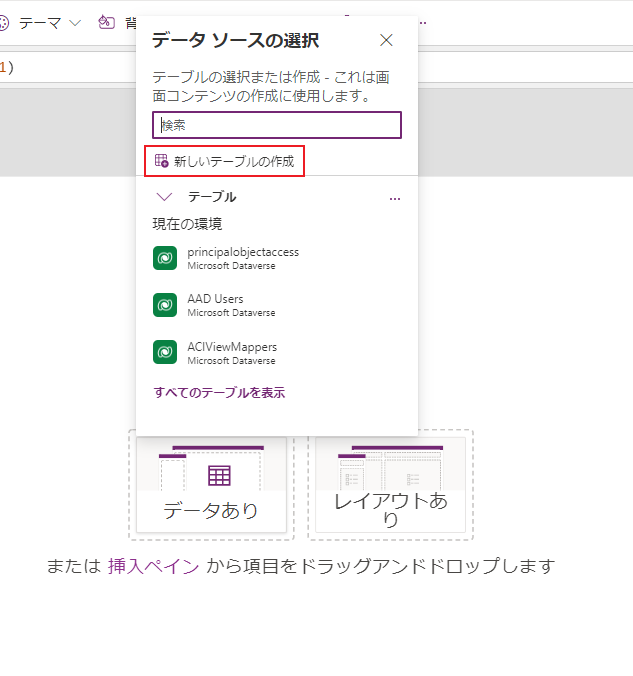The height and width of the screenshot is (676, 633).
Task: Open the テーブル section more options ellipsis
Action: [395, 199]
